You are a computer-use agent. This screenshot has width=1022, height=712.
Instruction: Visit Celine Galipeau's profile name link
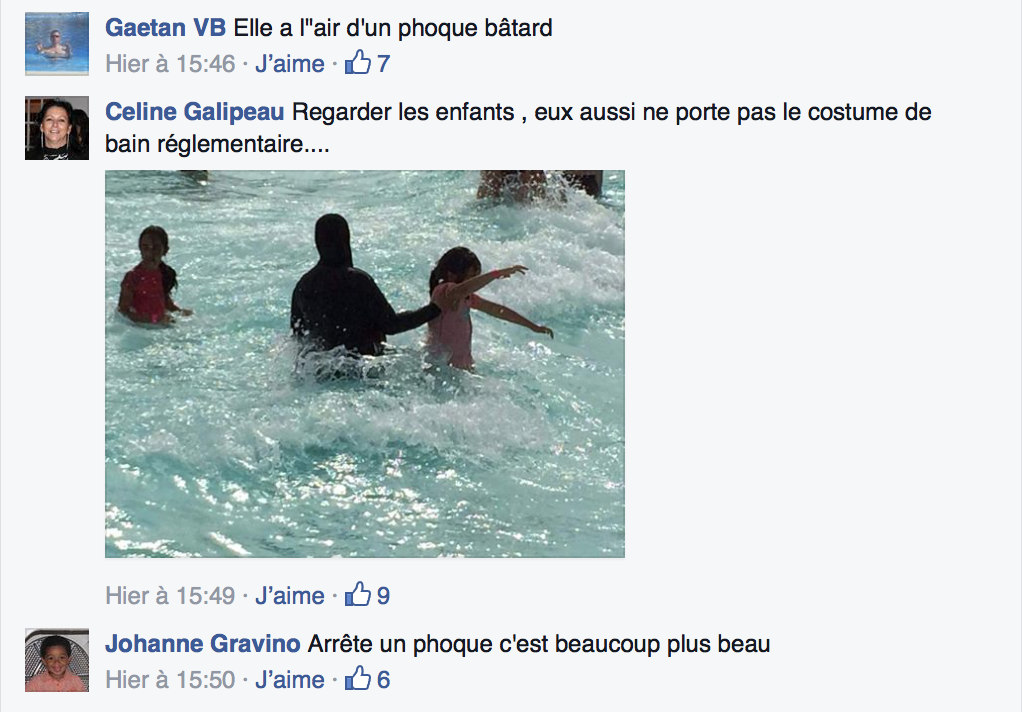(195, 112)
